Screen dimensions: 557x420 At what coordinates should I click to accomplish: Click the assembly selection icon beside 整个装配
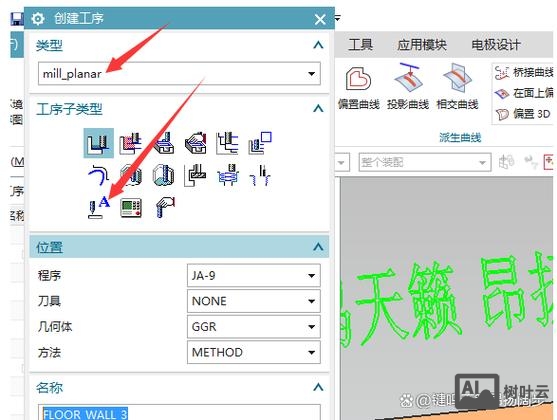(x=507, y=162)
